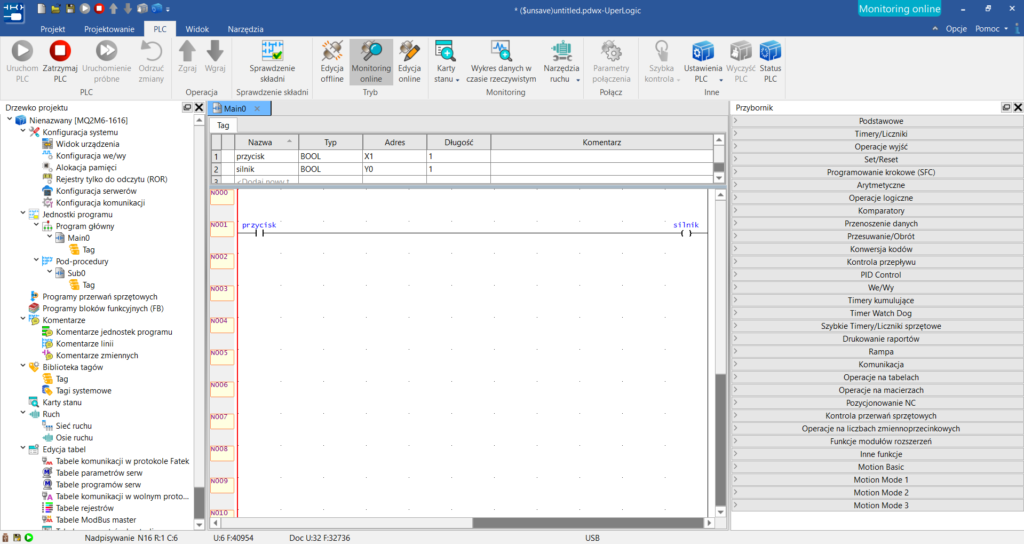The width and height of the screenshot is (1024, 544).
Task: Select the PLC ribbon tab
Action: click(160, 29)
